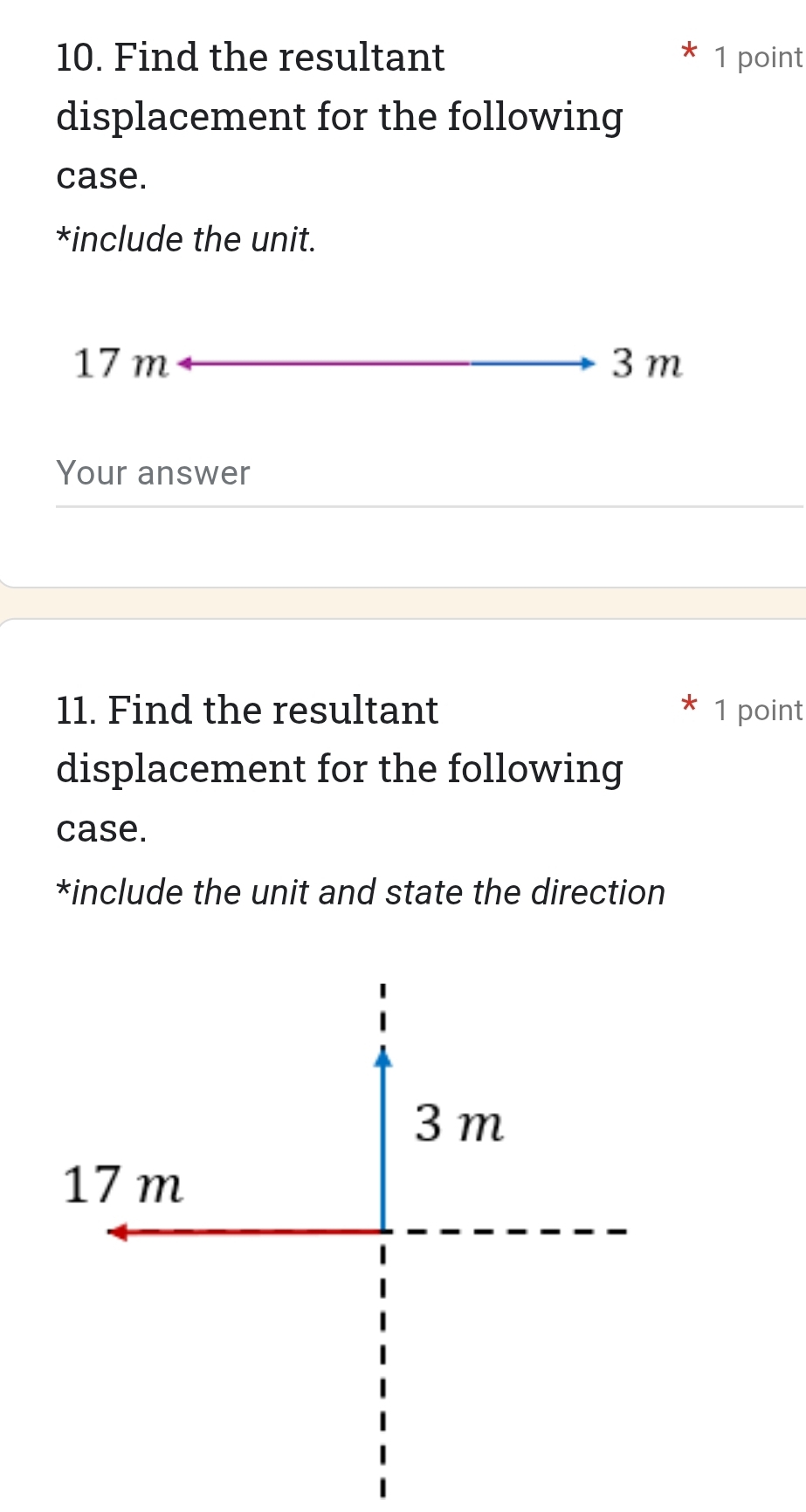Image resolution: width=806 pixels, height=1512 pixels.
Task: Click the "*include the unit." hint text
Action: (186, 239)
